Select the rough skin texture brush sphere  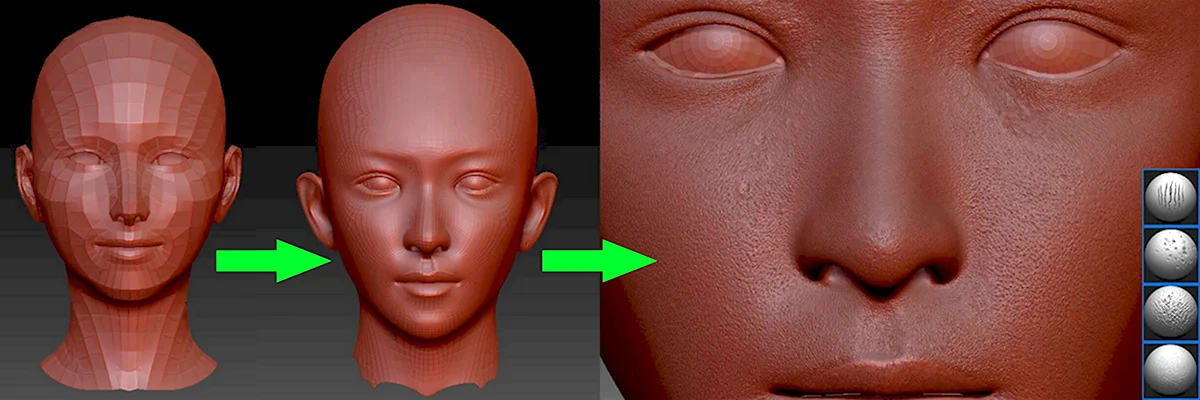tap(1169, 312)
